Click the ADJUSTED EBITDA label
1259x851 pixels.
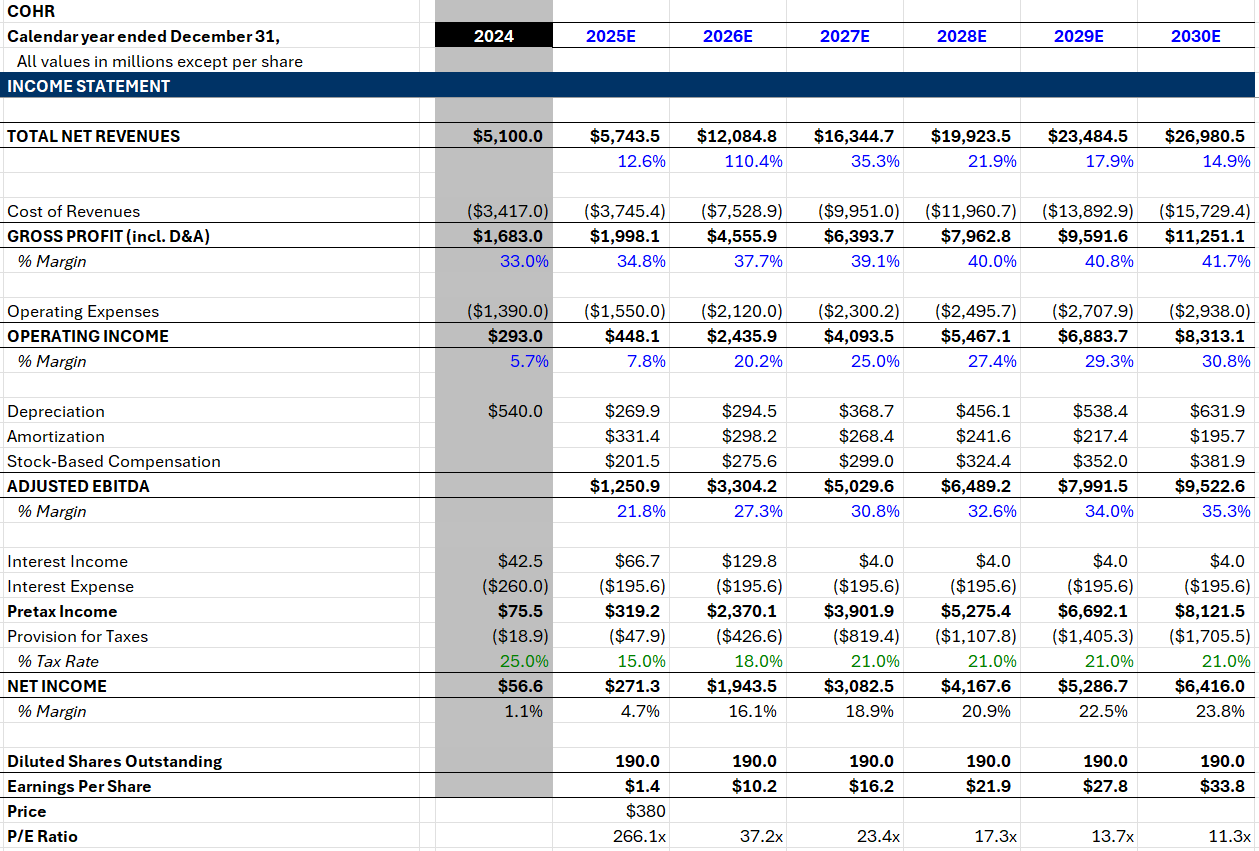[78, 486]
